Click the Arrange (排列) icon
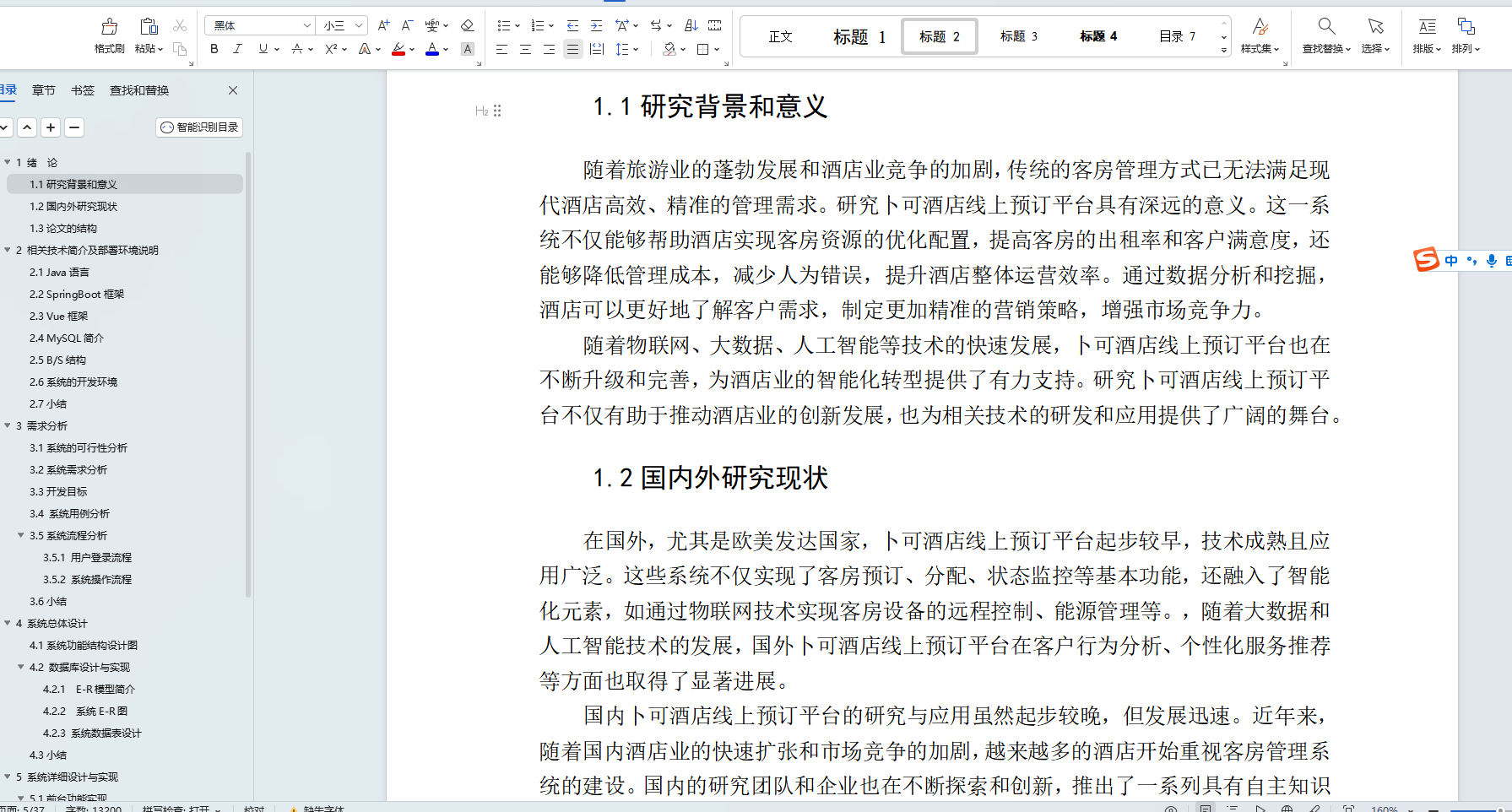The width and height of the screenshot is (1512, 812). click(1466, 26)
